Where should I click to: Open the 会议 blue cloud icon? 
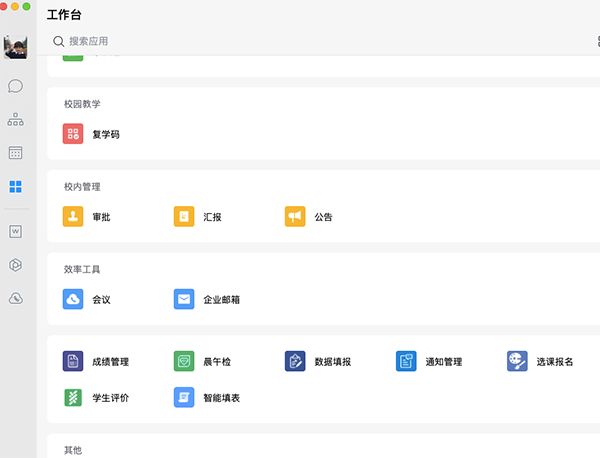pos(73,299)
